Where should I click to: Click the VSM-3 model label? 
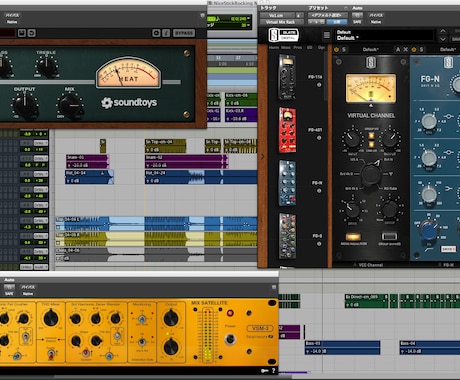pyautogui.click(x=260, y=328)
